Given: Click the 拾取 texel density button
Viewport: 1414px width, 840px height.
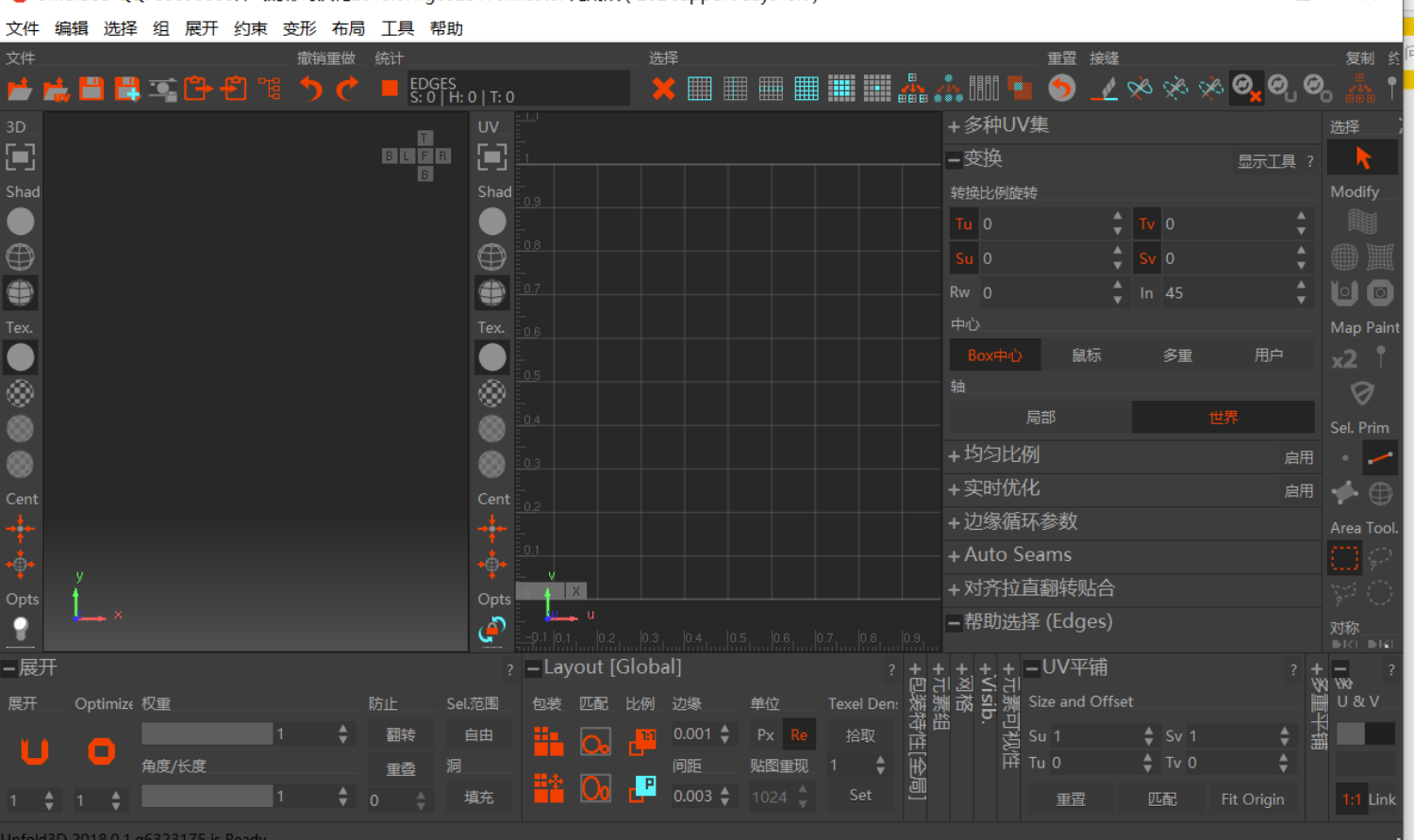Looking at the screenshot, I should click(860, 735).
